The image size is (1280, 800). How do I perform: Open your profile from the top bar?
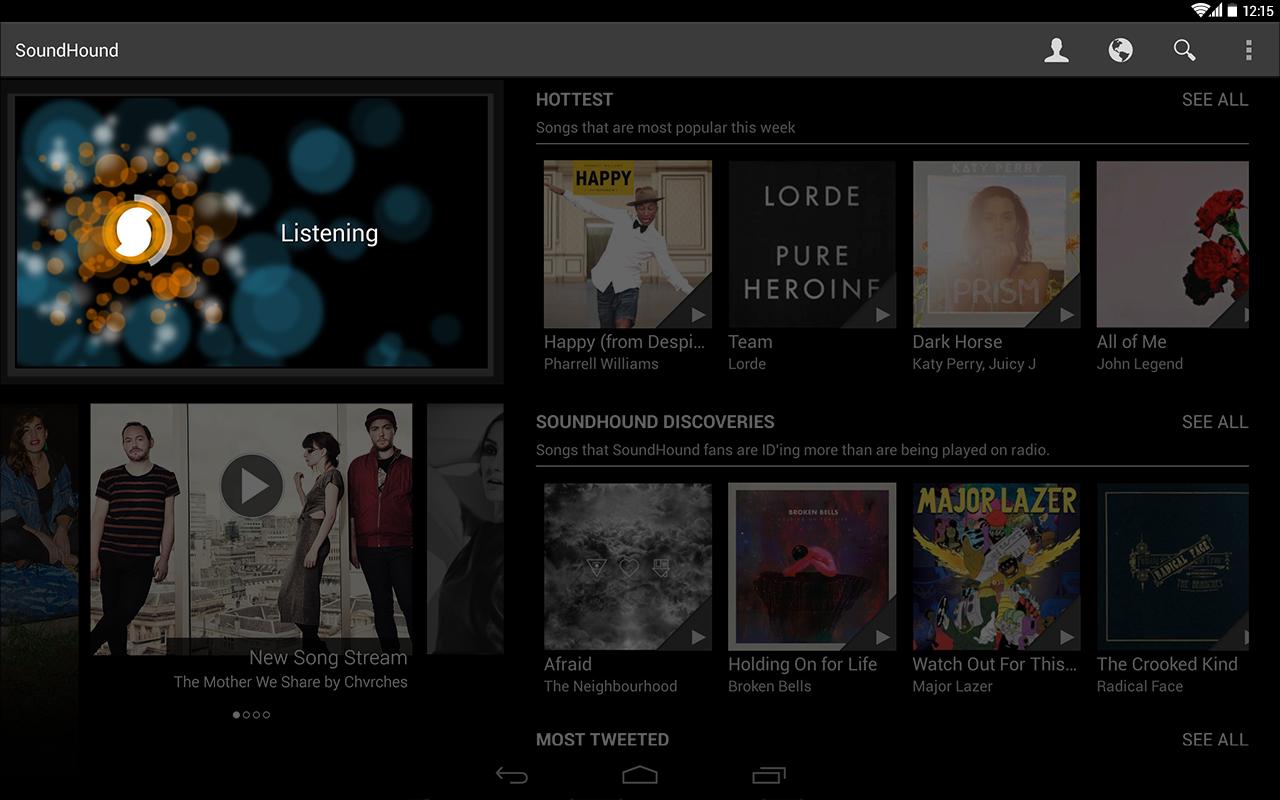pyautogui.click(x=1056, y=49)
